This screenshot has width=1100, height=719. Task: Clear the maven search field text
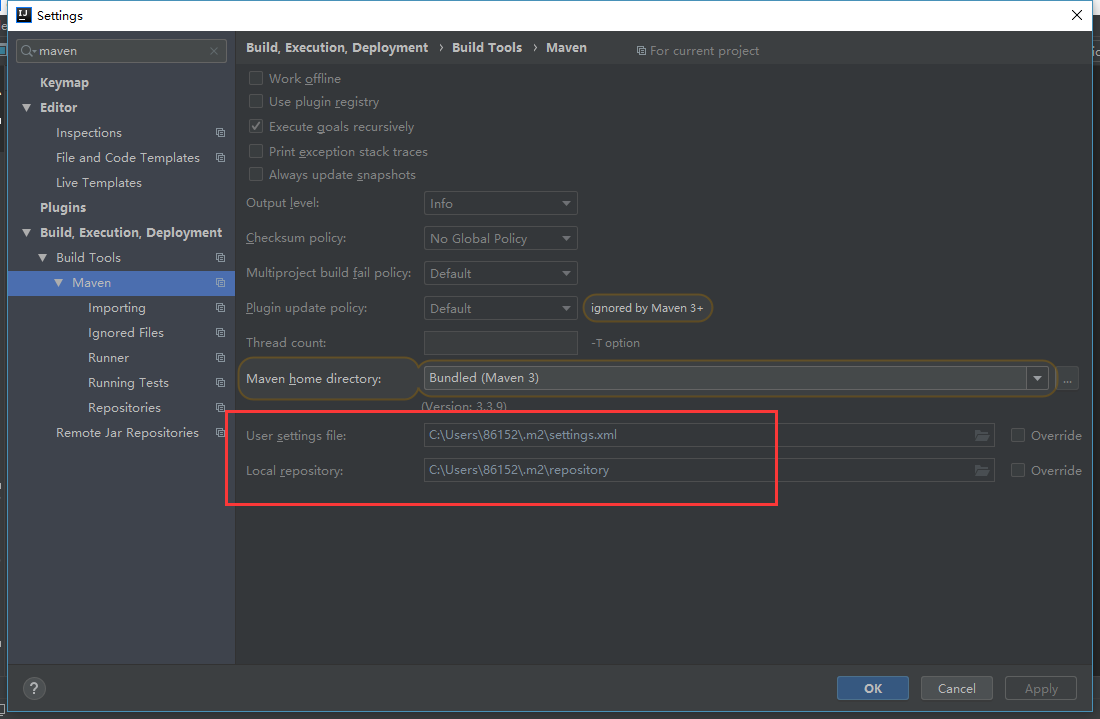pos(214,51)
